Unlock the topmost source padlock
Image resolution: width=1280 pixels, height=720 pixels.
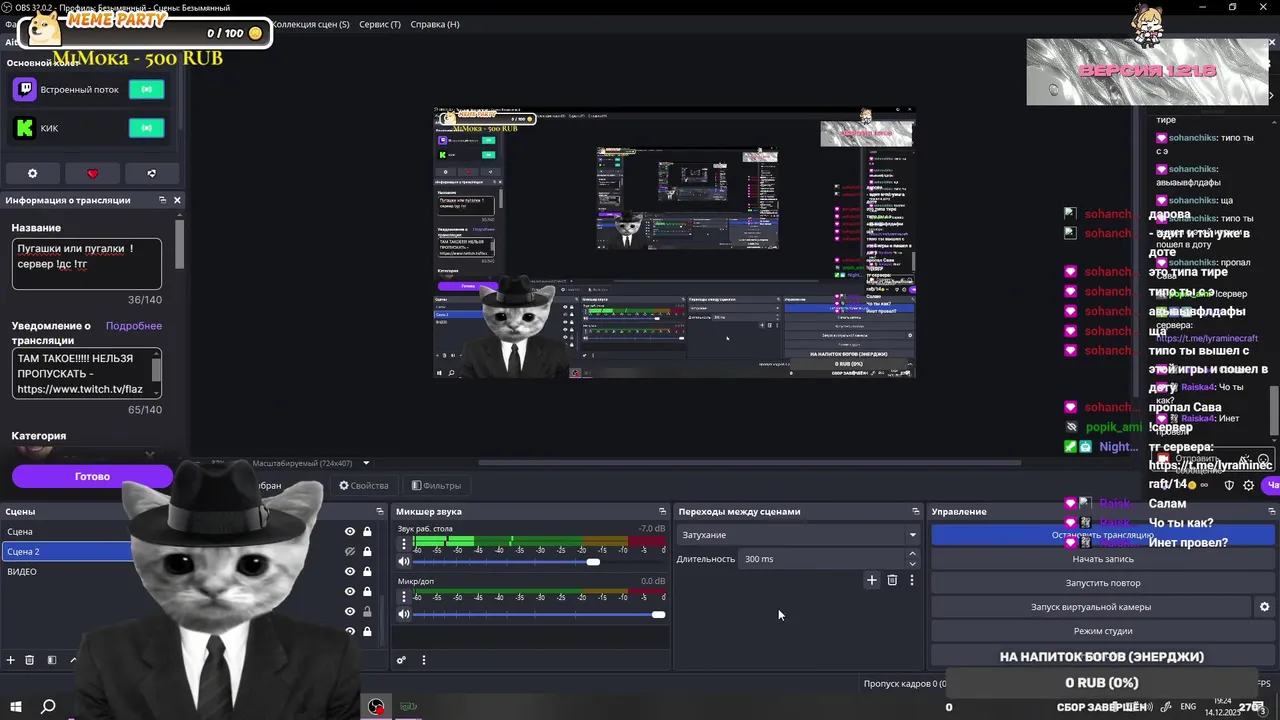pyautogui.click(x=367, y=532)
